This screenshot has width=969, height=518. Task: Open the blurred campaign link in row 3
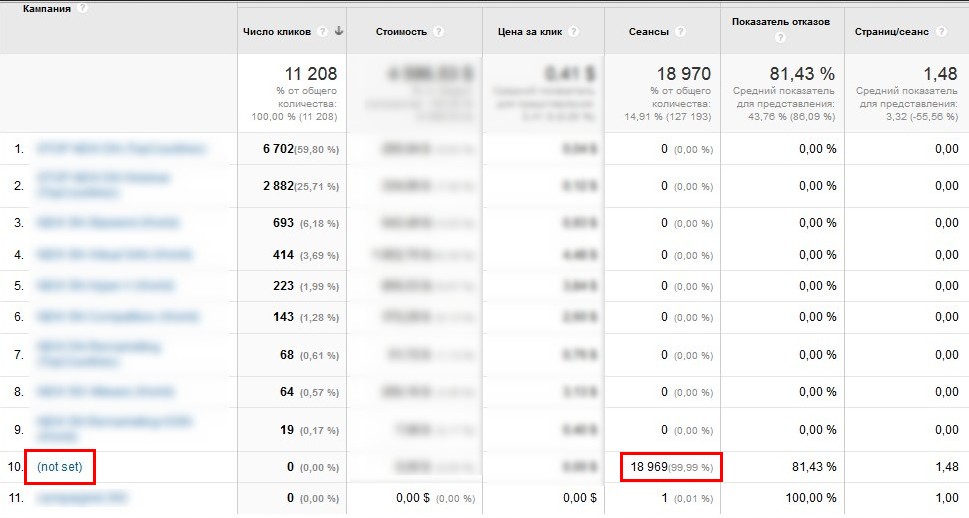[x=108, y=223]
